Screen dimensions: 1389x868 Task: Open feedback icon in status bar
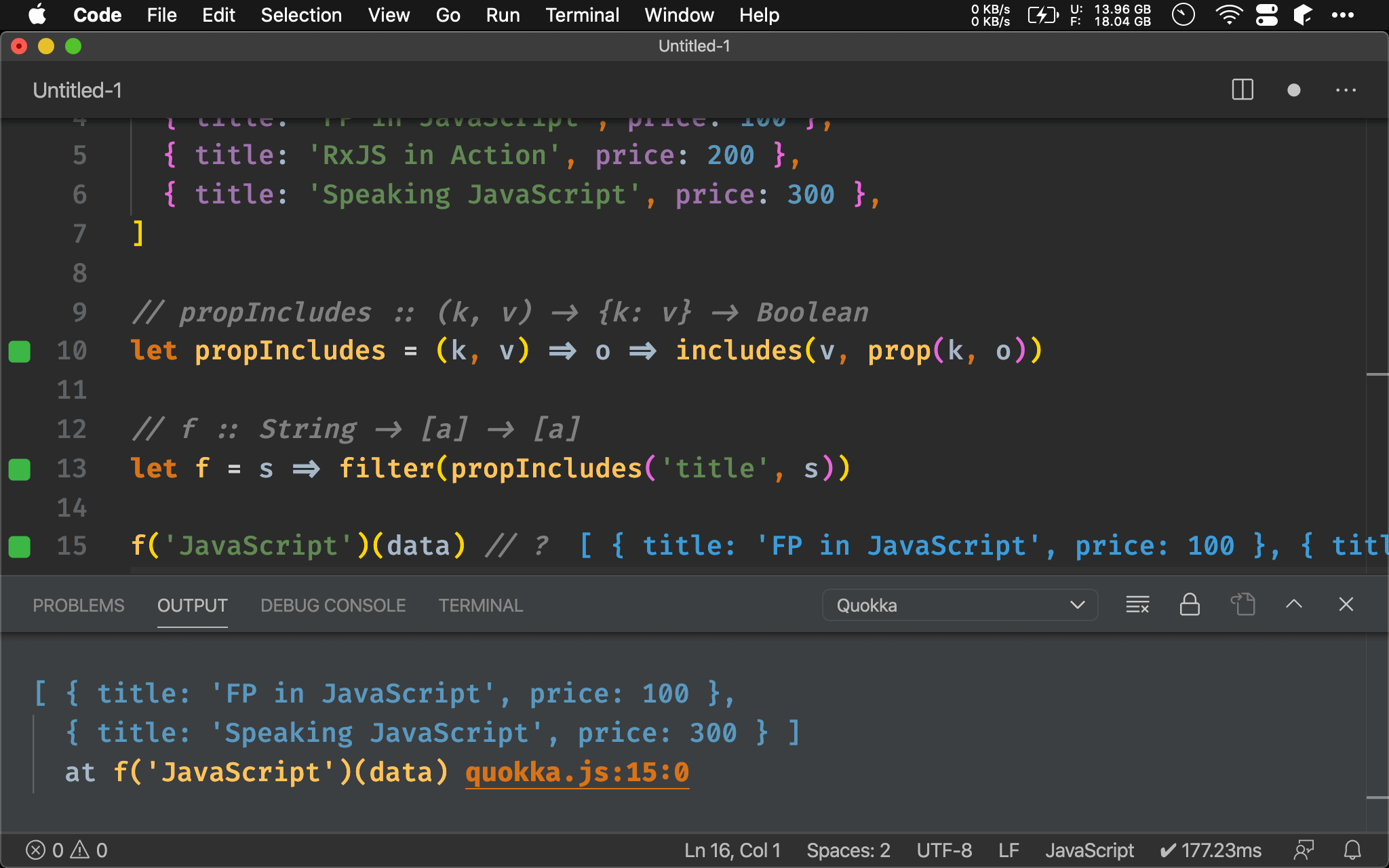click(x=1304, y=850)
